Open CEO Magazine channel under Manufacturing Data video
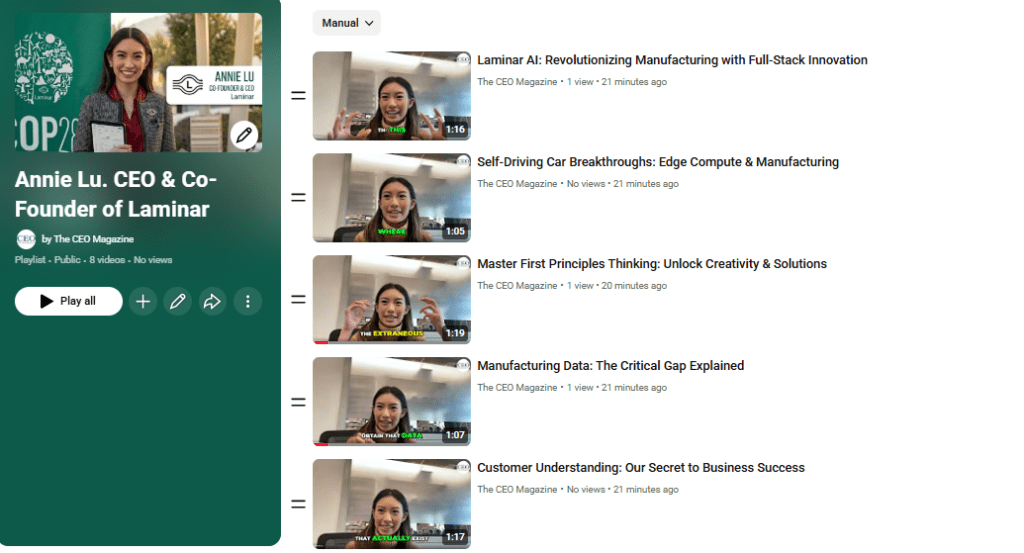The image size is (1024, 553). click(517, 388)
